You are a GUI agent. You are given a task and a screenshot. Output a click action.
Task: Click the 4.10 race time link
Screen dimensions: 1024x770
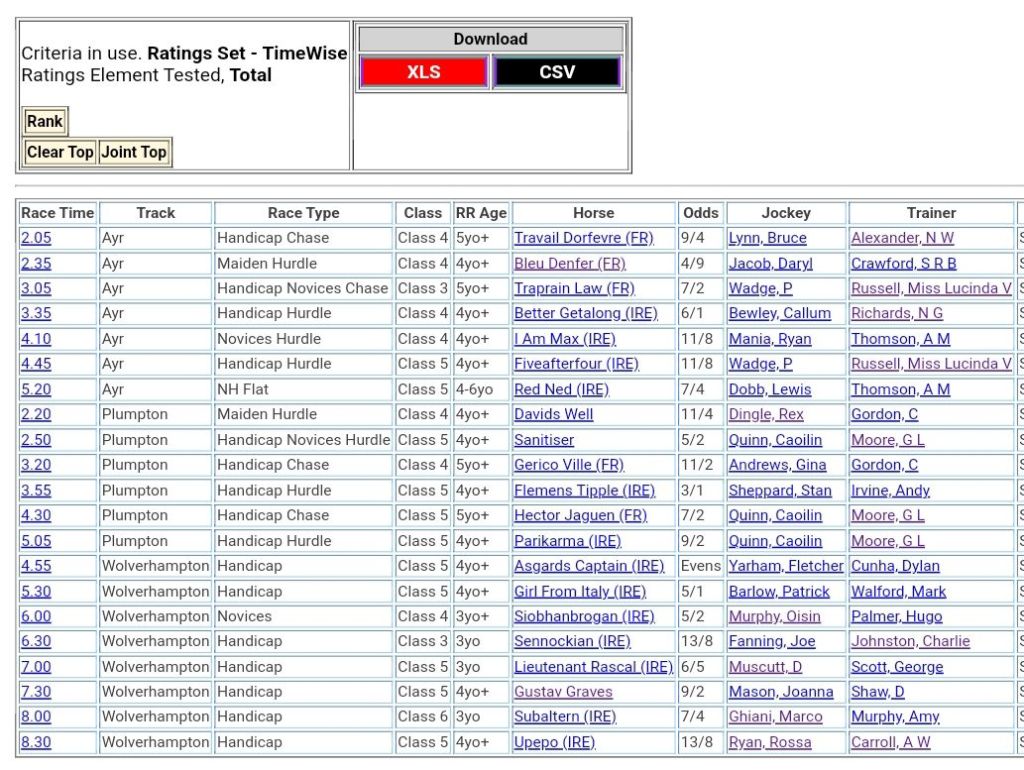36,339
